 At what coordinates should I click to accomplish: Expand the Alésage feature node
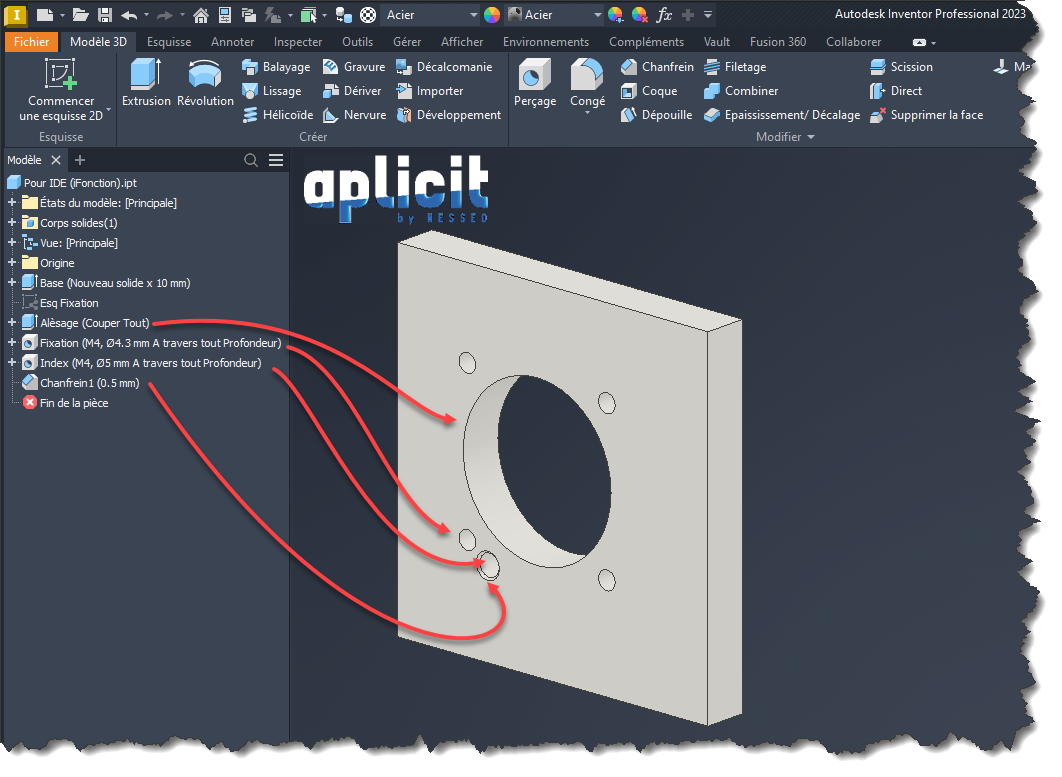pos(12,323)
